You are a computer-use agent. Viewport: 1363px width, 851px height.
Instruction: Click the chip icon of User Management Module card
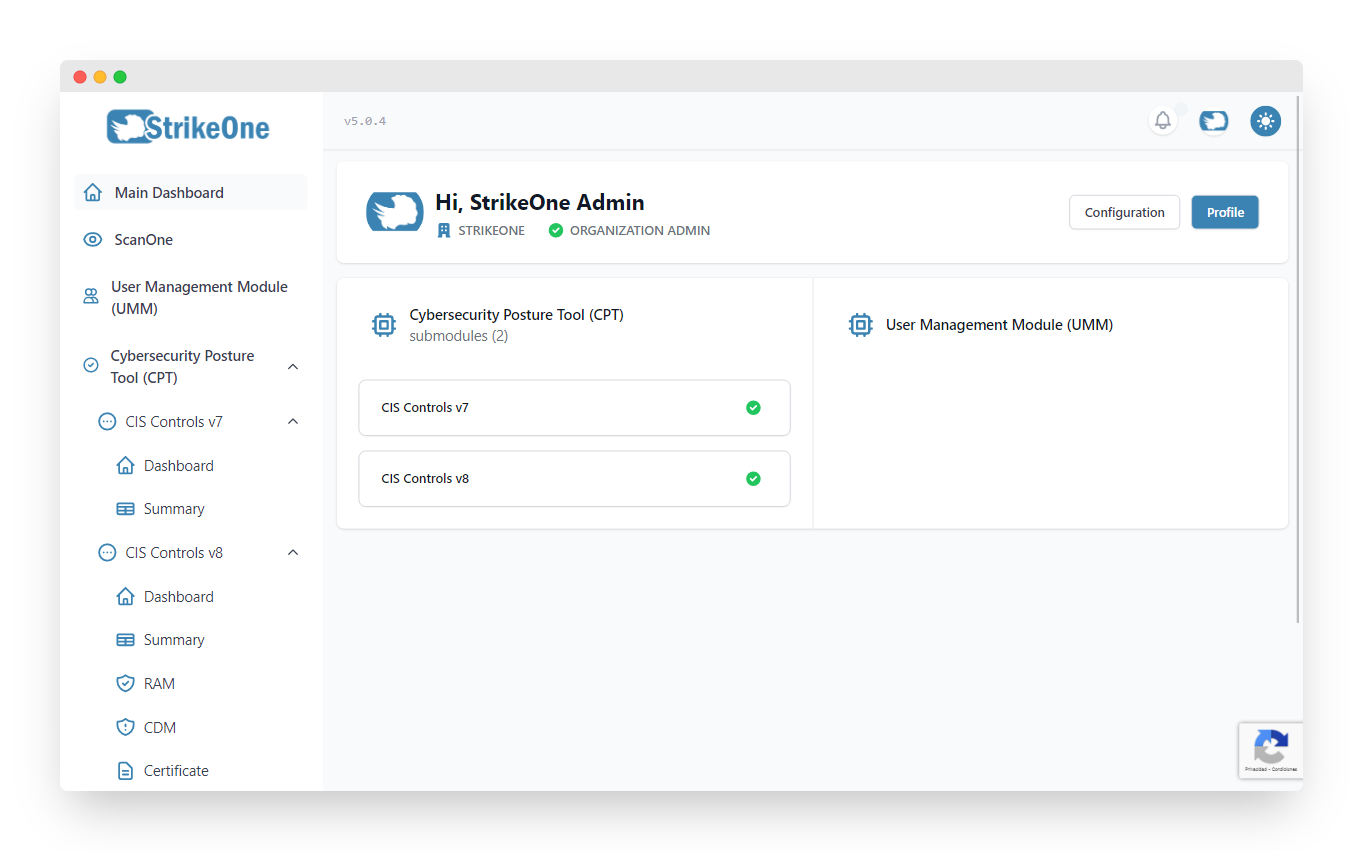[x=860, y=325]
